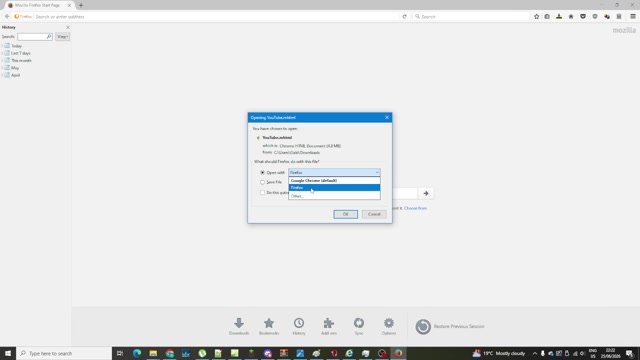Open Google Chrome from taskbar

pos(170,353)
